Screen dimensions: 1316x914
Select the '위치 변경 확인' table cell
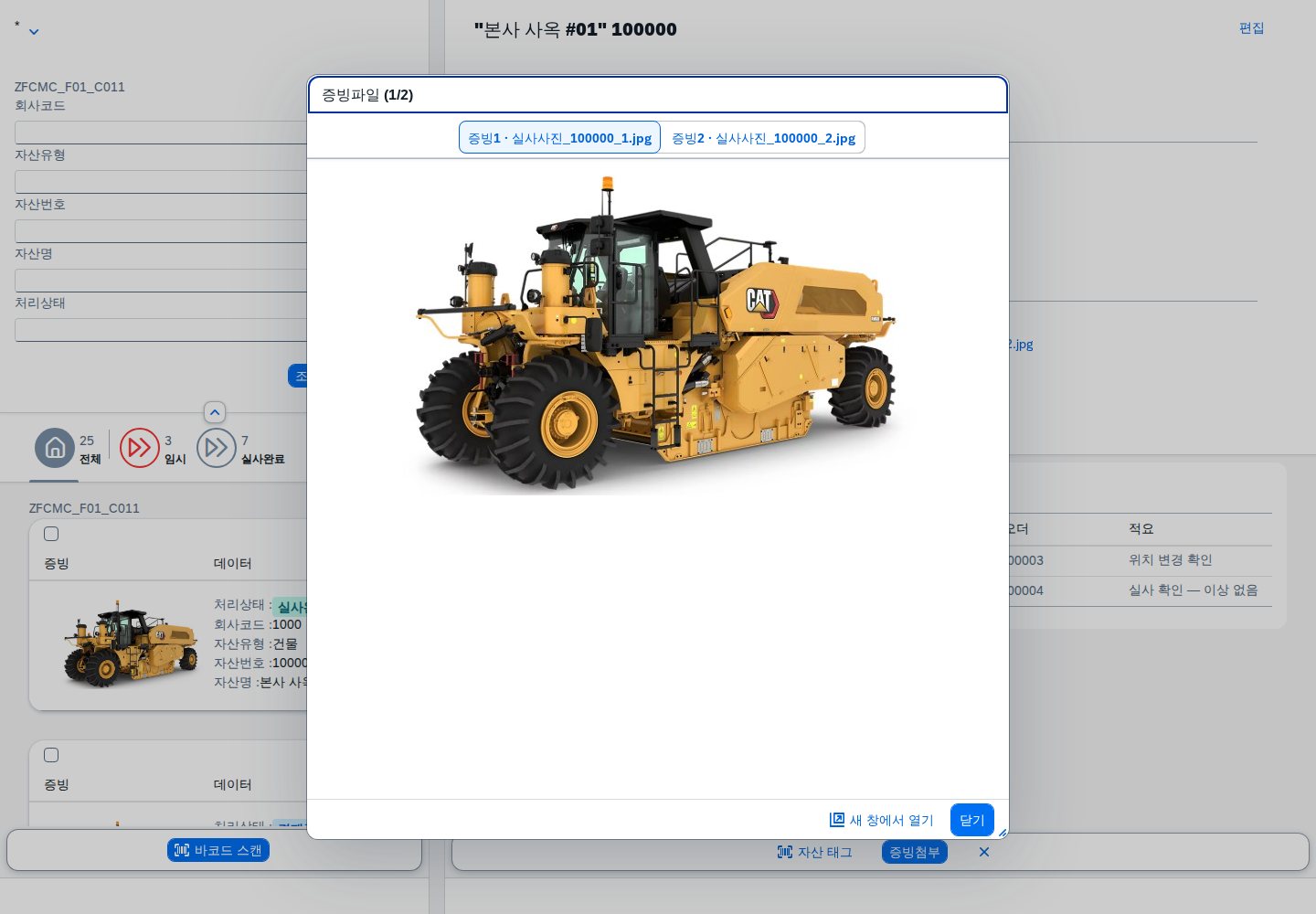point(1170,560)
